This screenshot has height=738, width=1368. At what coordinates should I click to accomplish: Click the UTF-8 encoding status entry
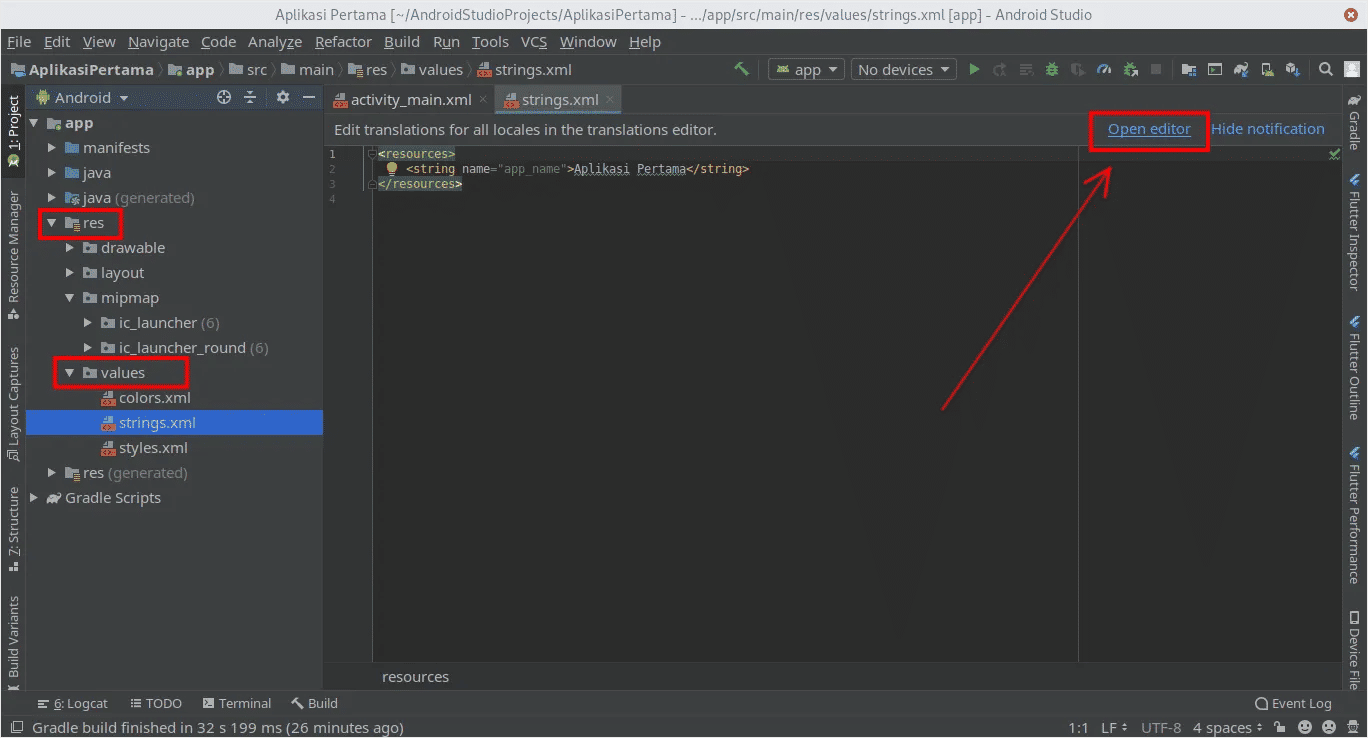click(1161, 727)
